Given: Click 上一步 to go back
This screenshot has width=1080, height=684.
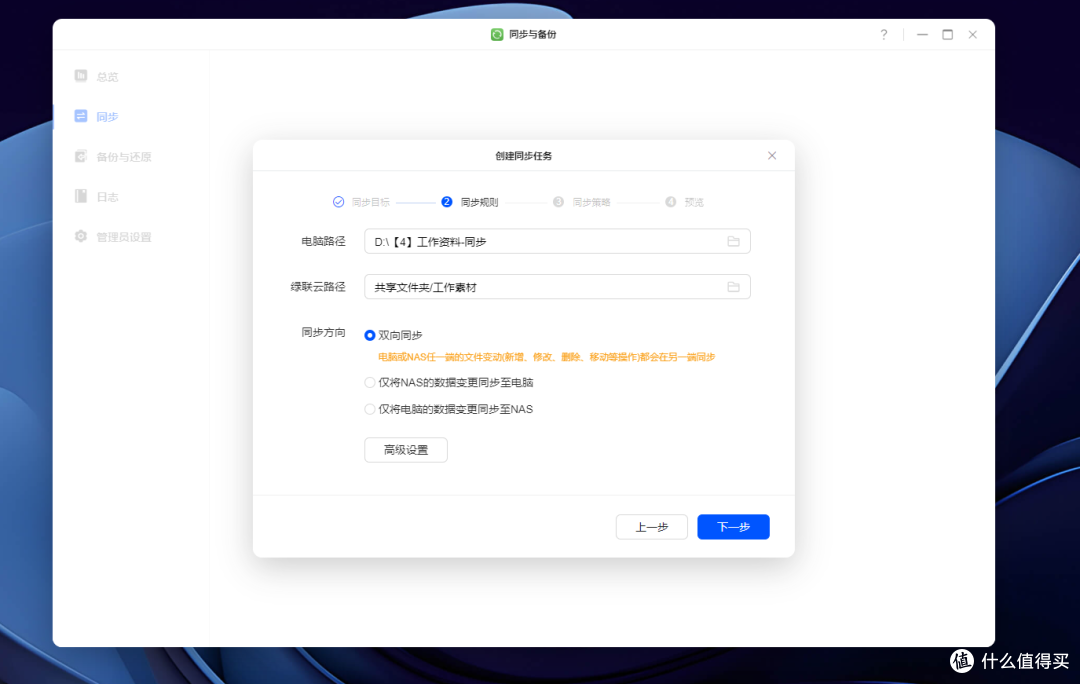Looking at the screenshot, I should point(652,527).
